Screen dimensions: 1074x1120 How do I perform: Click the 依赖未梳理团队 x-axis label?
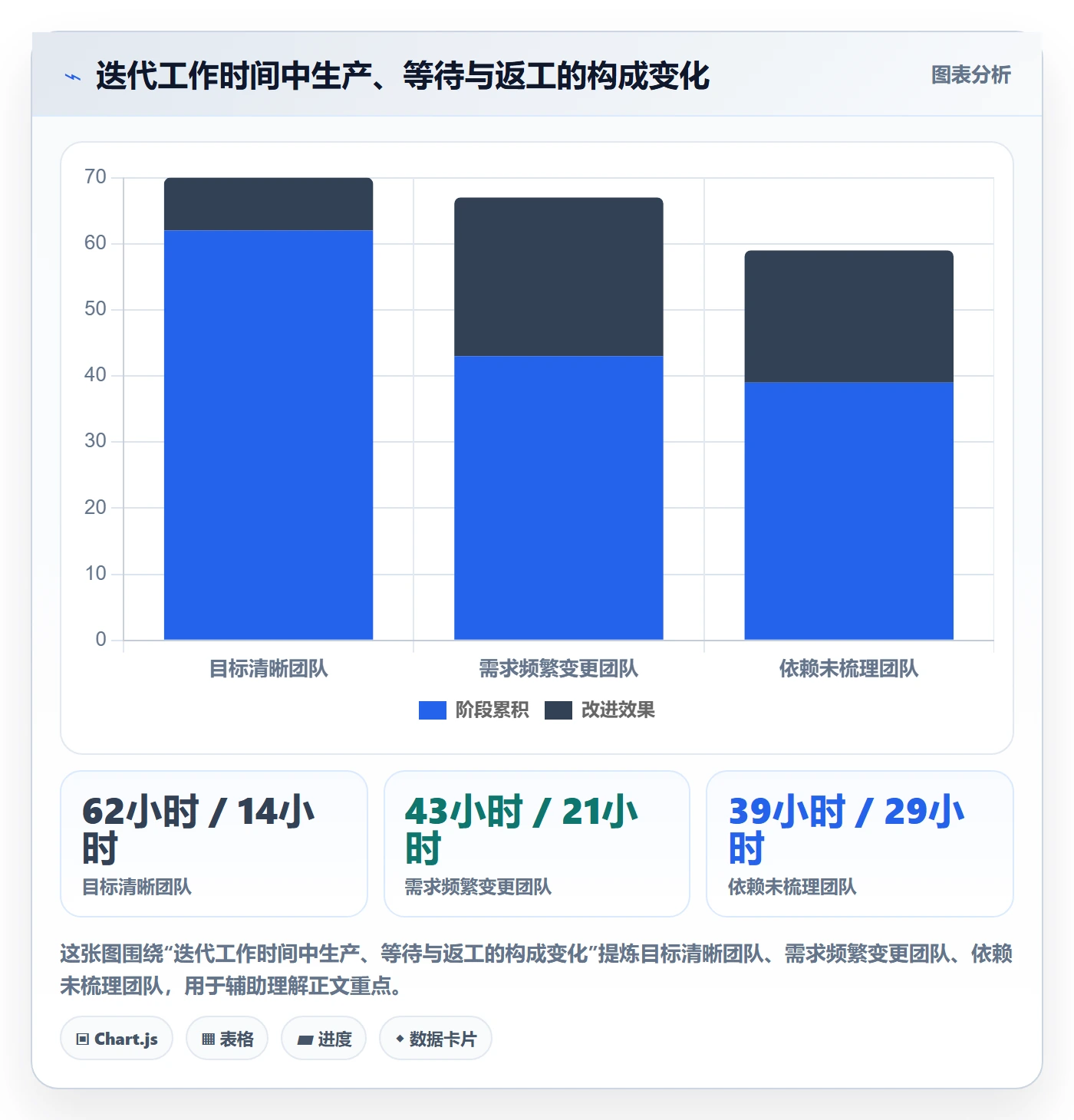pos(848,669)
